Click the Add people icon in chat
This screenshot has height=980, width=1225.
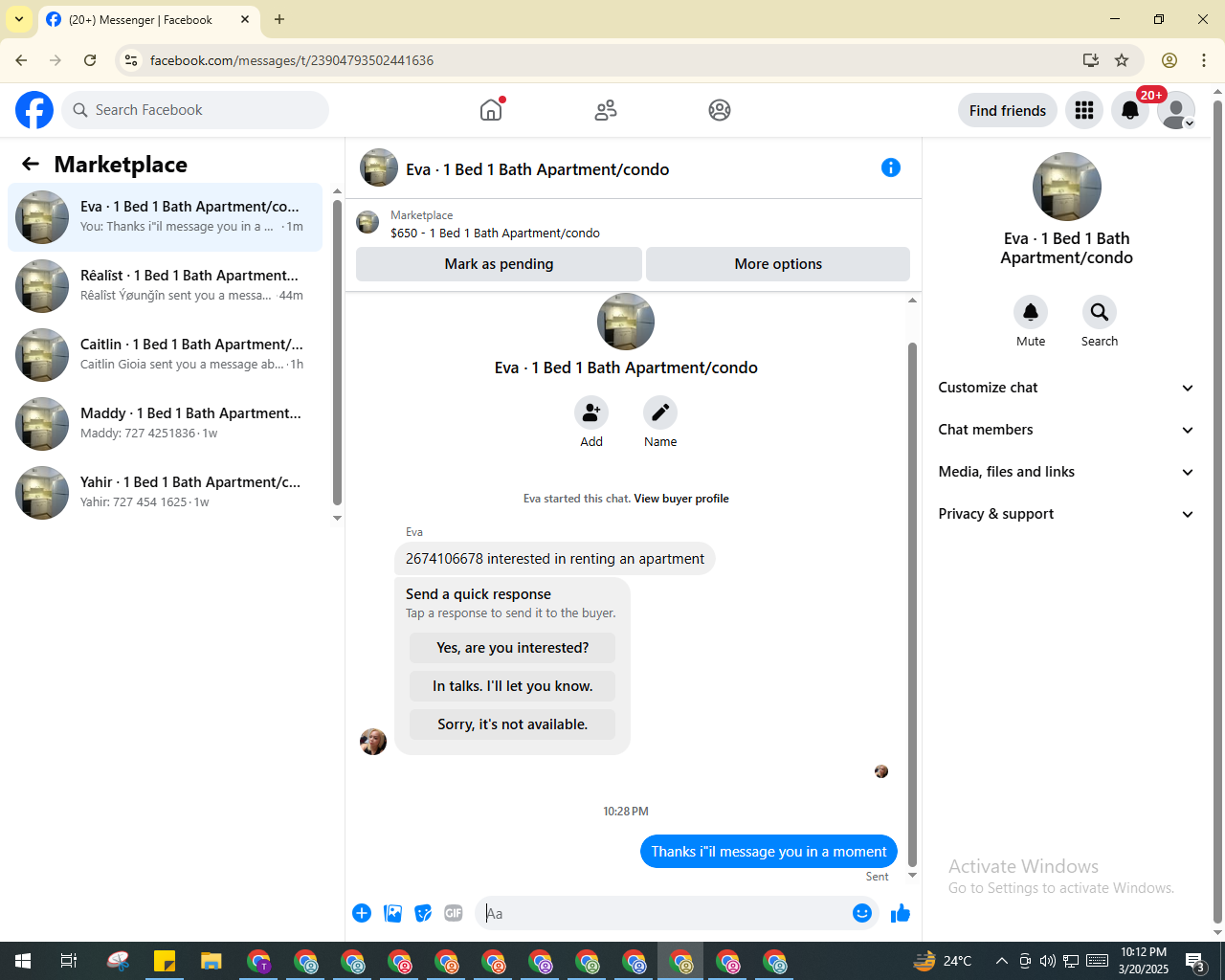(x=591, y=412)
